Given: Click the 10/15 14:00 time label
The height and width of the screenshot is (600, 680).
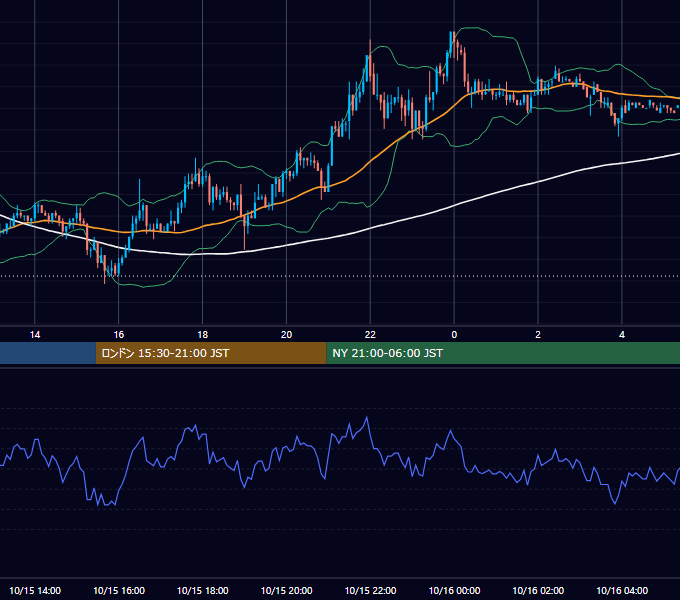Looking at the screenshot, I should [35, 590].
